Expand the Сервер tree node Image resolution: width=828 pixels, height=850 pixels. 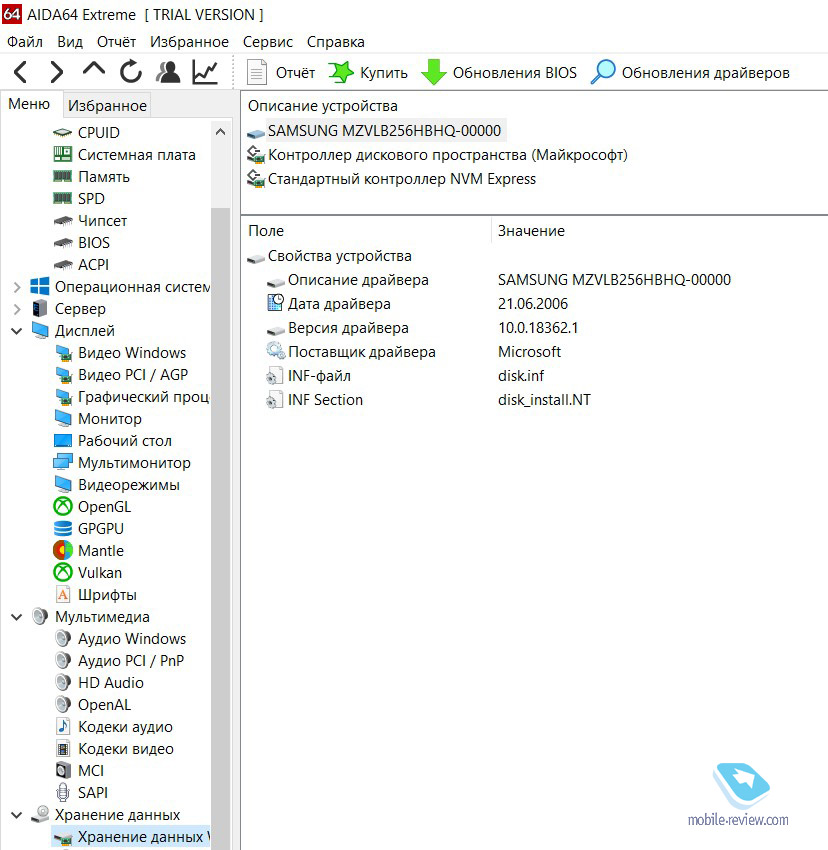[16, 309]
